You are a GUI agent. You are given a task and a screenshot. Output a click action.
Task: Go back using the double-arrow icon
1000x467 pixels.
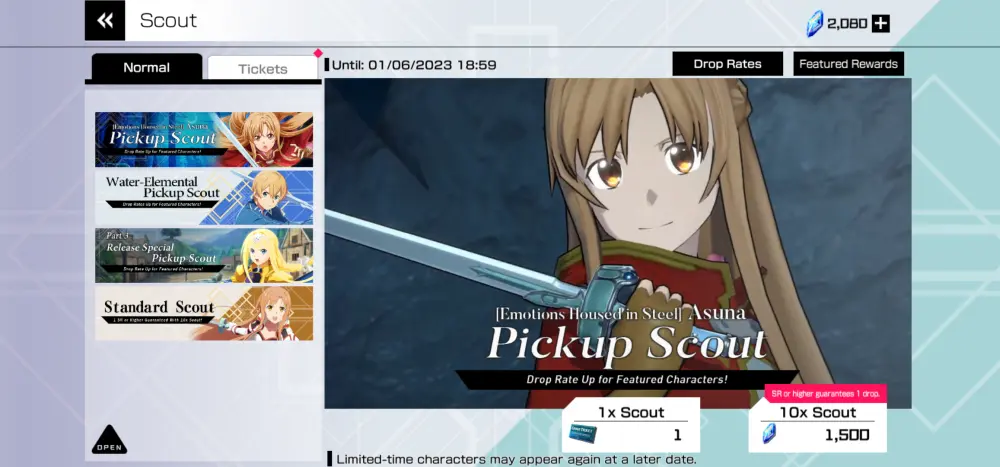tap(105, 20)
